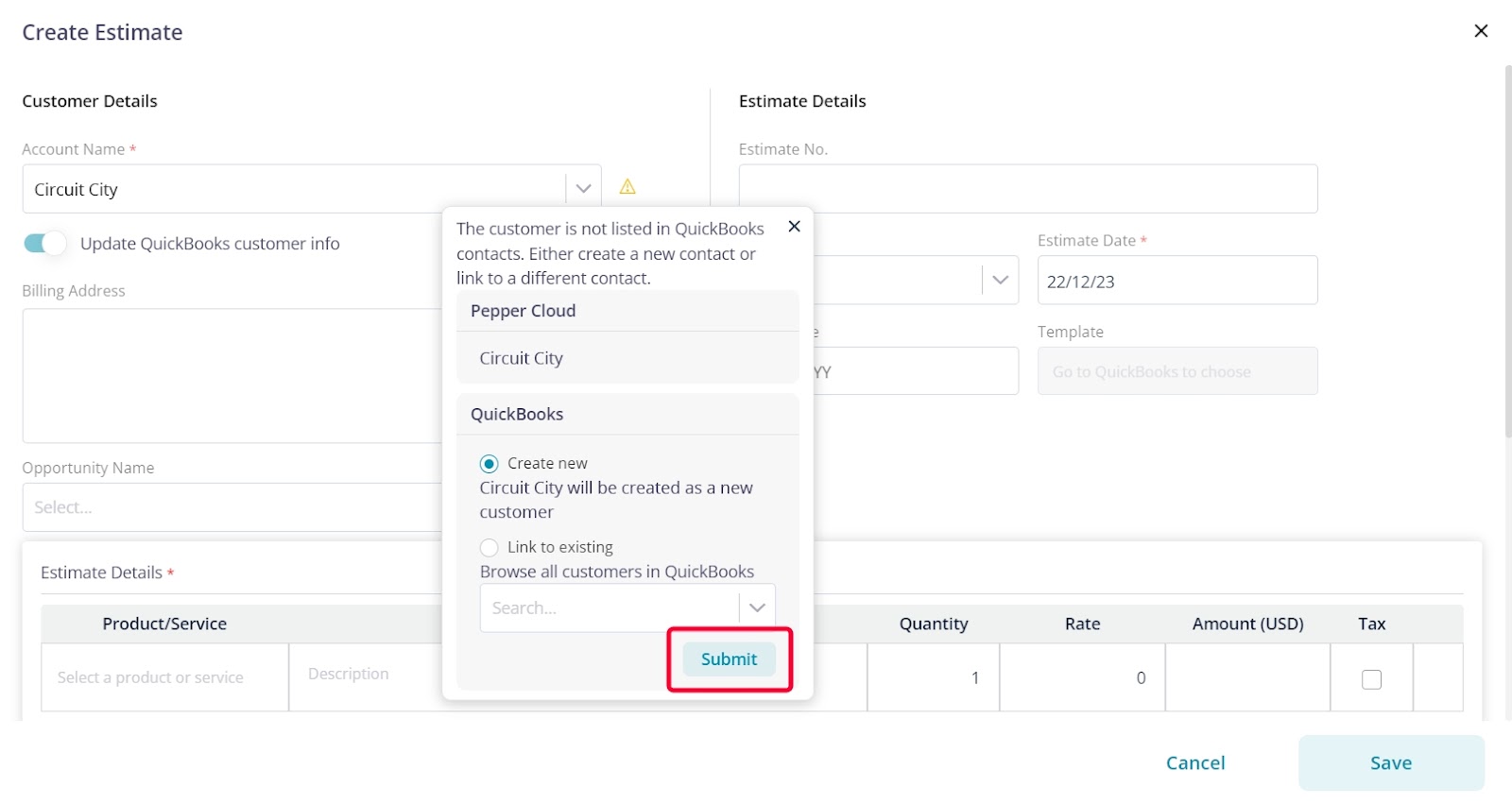Click the yellow warning icon beside Account Name
This screenshot has height=804, width=1512.
coord(627,187)
